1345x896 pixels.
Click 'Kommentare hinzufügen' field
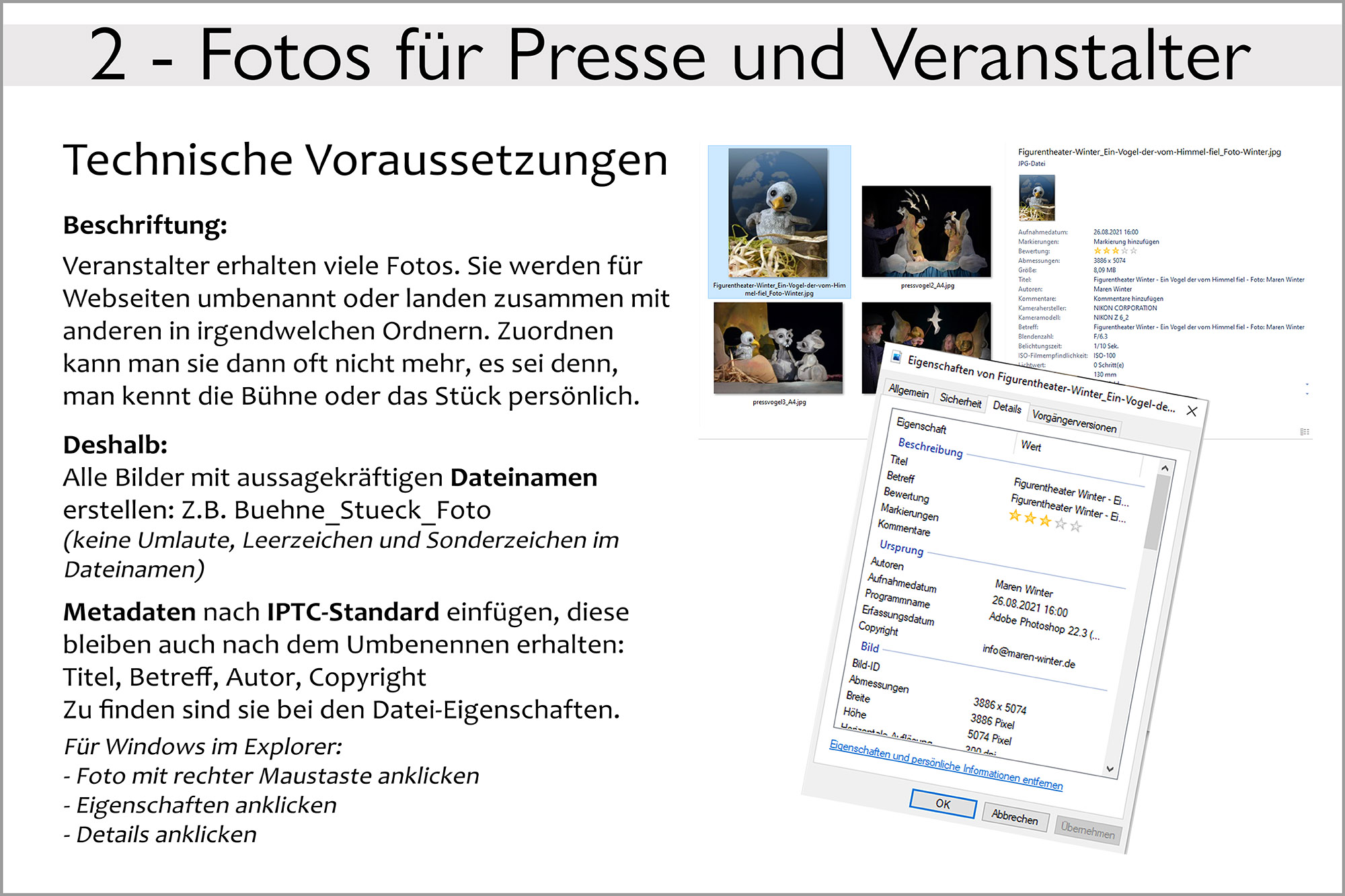tap(1128, 298)
